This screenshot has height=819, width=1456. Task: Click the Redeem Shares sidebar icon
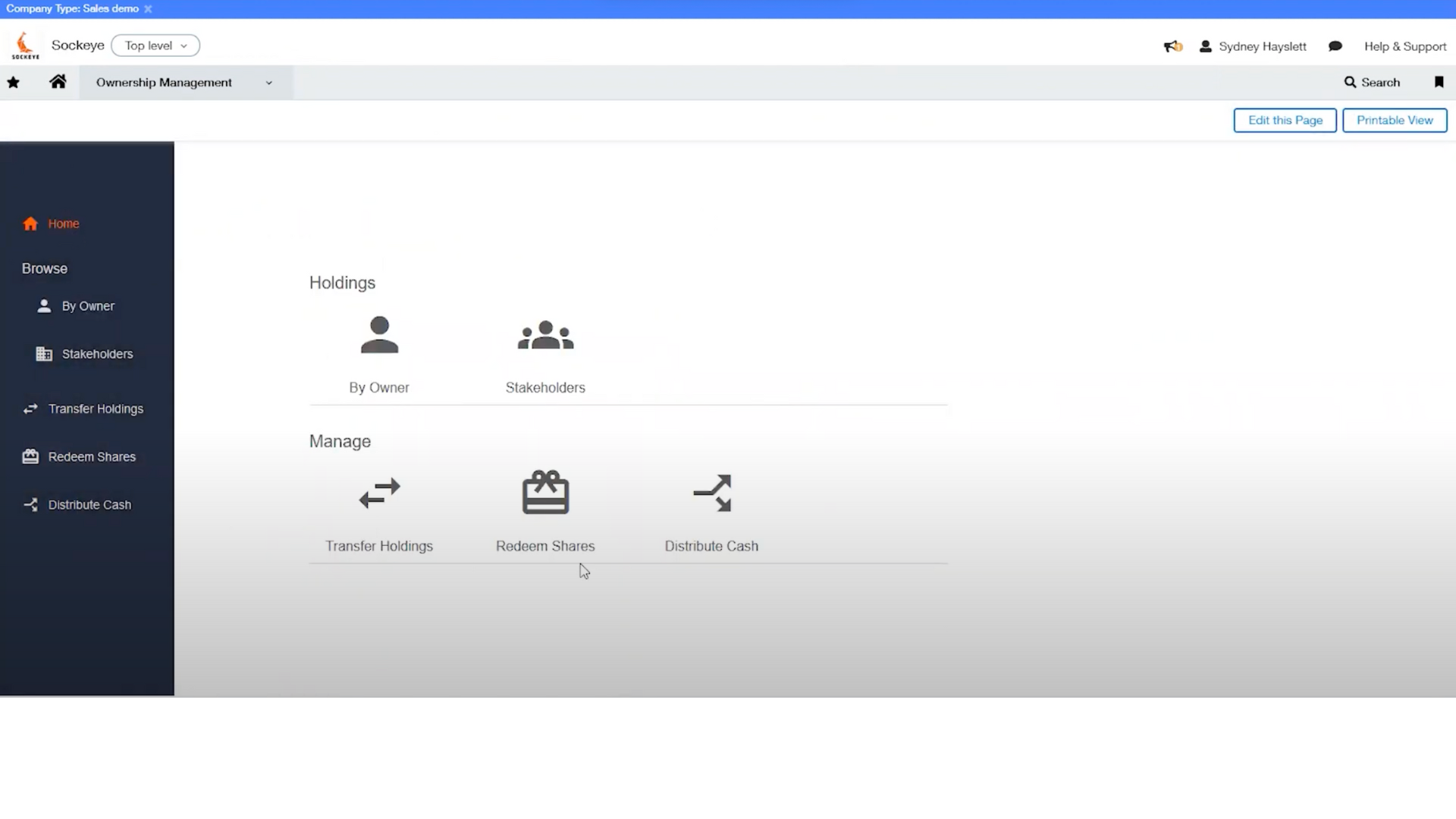(x=31, y=456)
